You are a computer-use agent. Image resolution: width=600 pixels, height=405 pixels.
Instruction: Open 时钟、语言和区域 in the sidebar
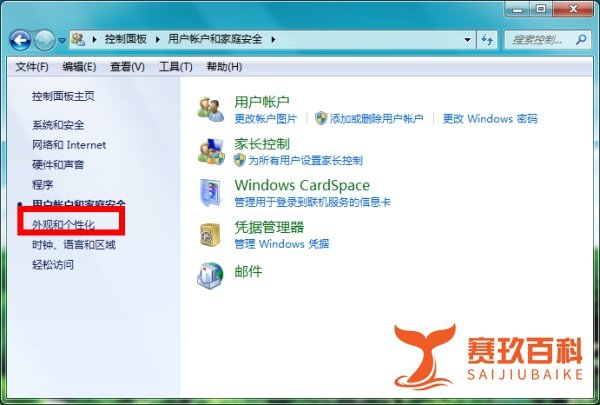[74, 245]
